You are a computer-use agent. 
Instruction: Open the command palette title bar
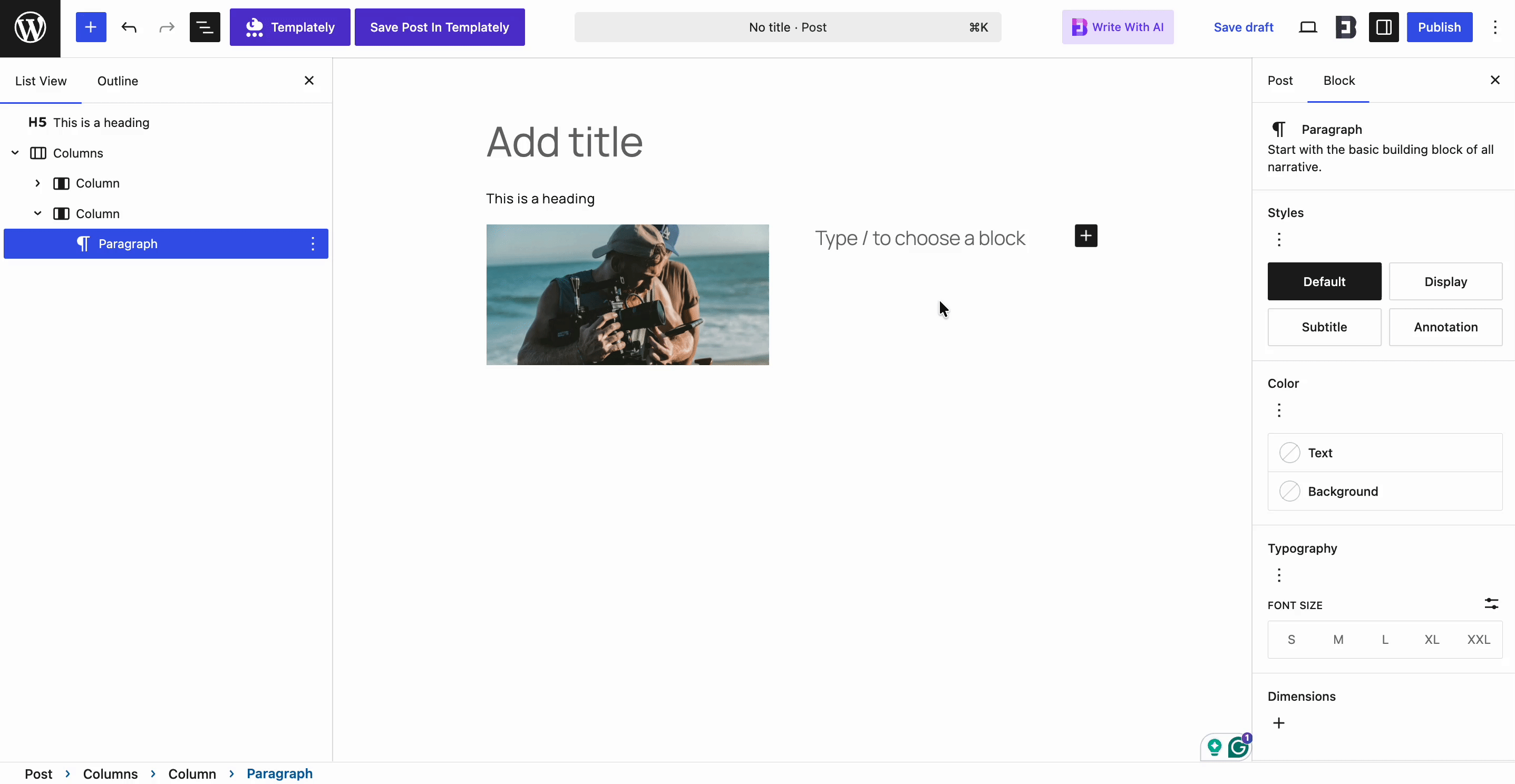(x=788, y=27)
